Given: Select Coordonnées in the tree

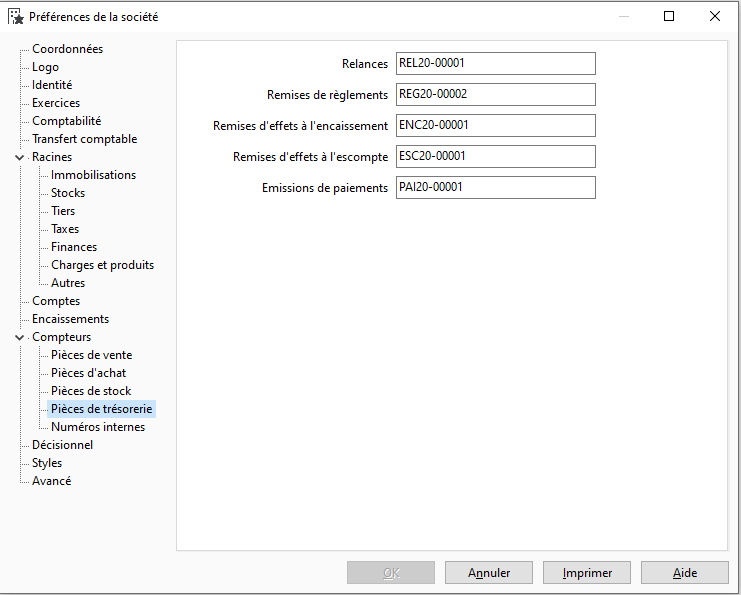Looking at the screenshot, I should pyautogui.click(x=67, y=49).
